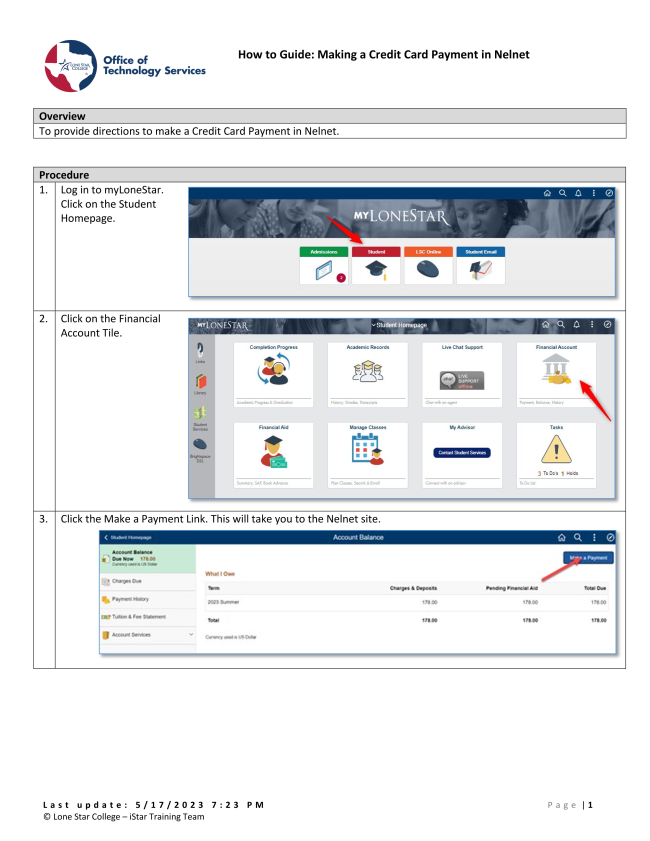Click the home icon in step 1 screenshot
The height and width of the screenshot is (841, 650).
pos(547,193)
